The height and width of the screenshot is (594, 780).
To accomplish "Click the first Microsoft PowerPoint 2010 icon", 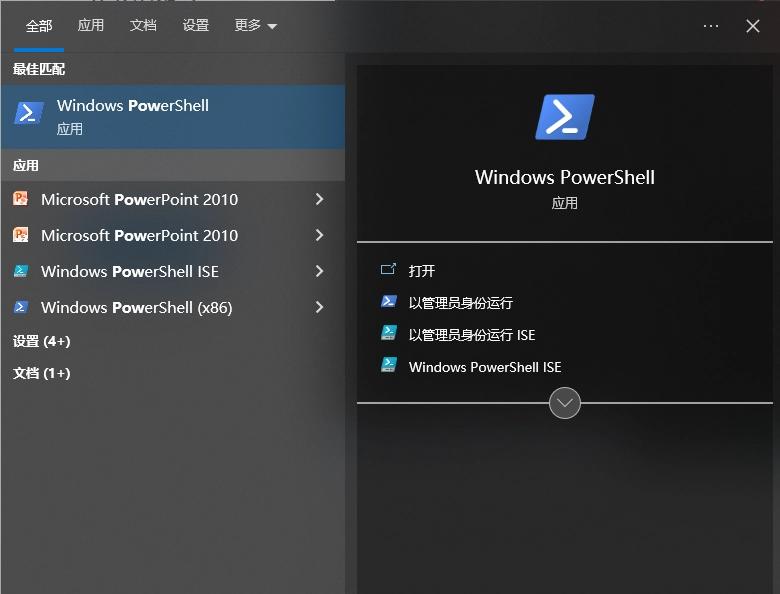I will pos(20,199).
